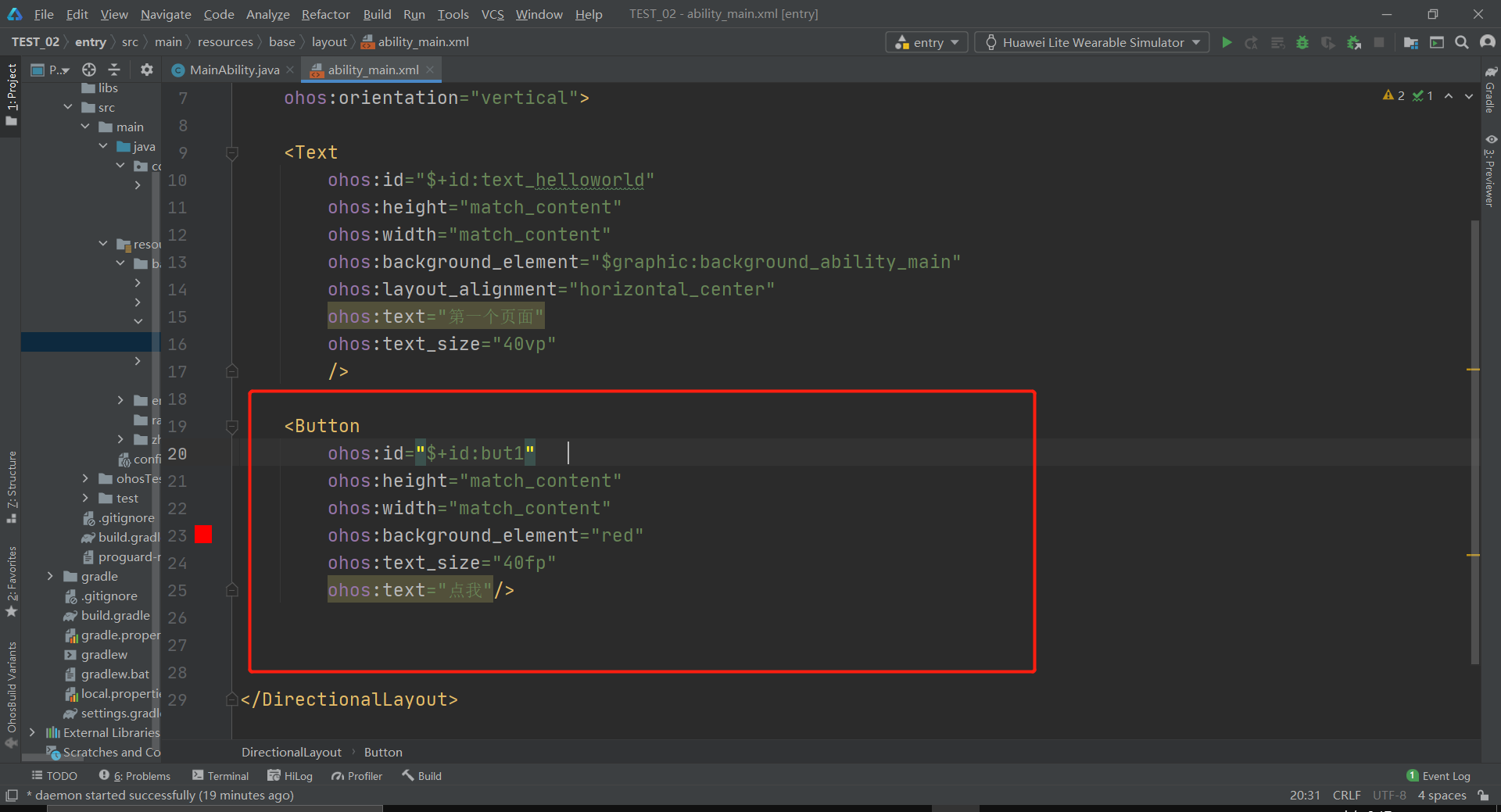The width and height of the screenshot is (1501, 812).
Task: Close the ability_main.xml tab
Action: tap(430, 70)
